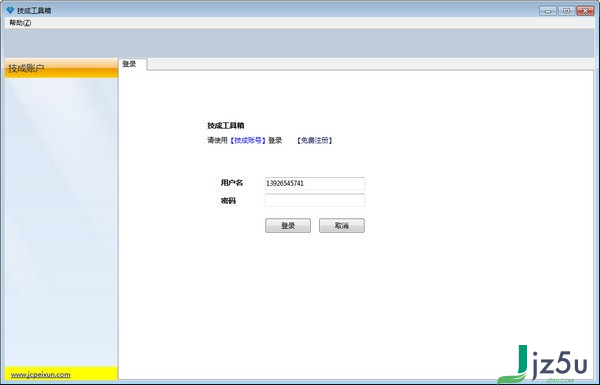Click the 登录 login button
This screenshot has height=385, width=600.
[x=288, y=225]
